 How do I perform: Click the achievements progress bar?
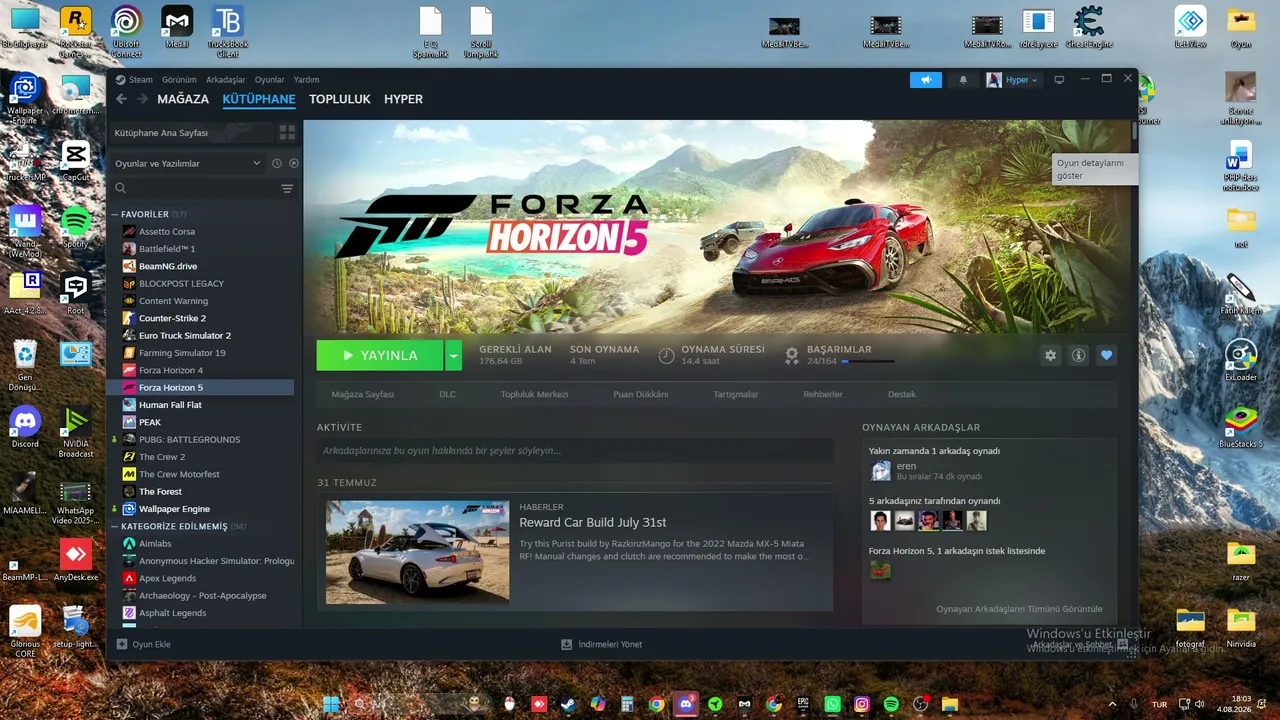[x=867, y=361]
